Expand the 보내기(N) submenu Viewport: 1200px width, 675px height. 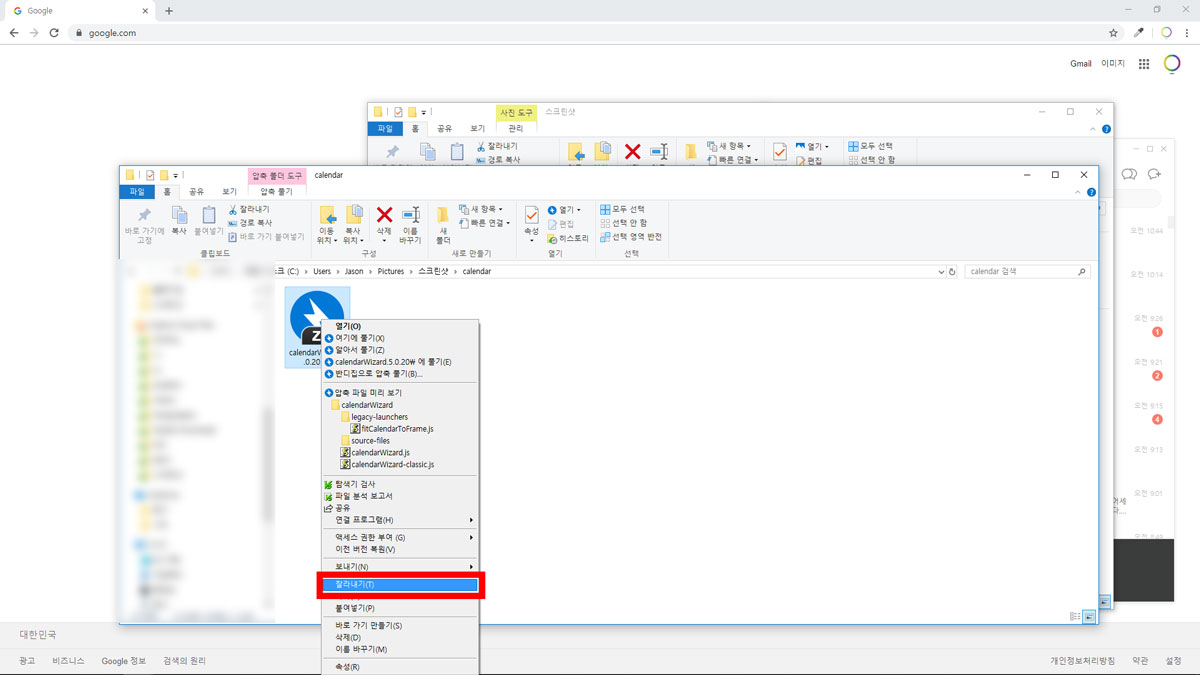coord(400,567)
